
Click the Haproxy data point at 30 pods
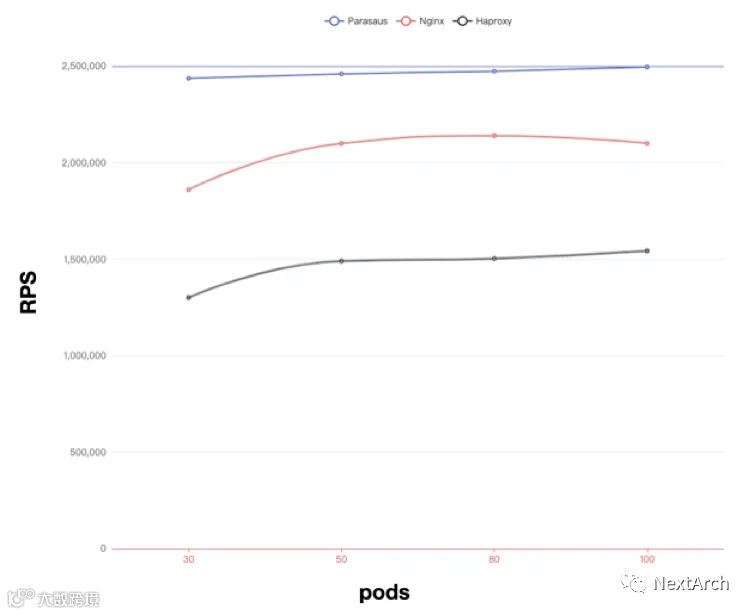[188, 298]
